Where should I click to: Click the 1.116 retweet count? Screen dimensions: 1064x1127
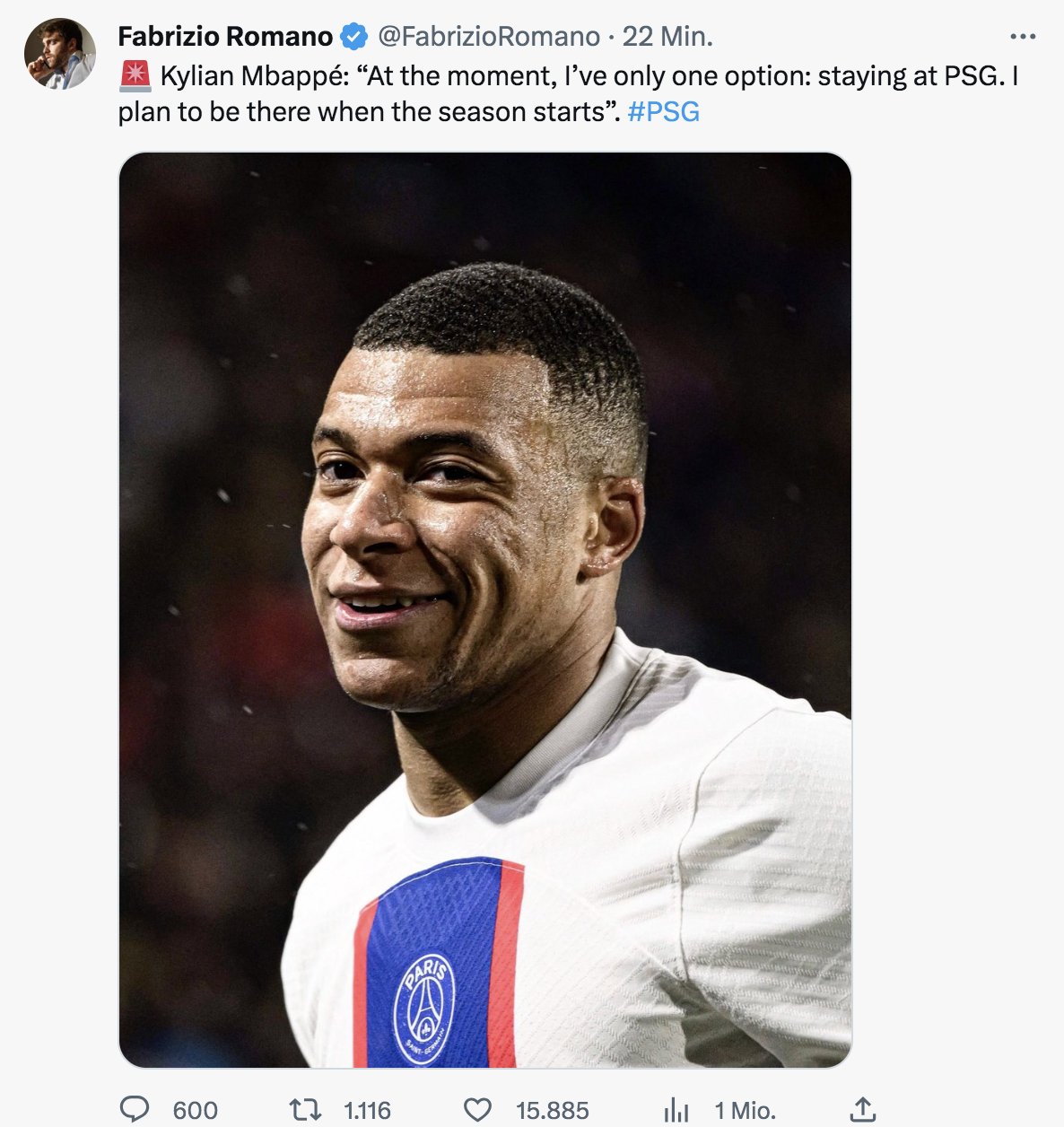point(367,1111)
